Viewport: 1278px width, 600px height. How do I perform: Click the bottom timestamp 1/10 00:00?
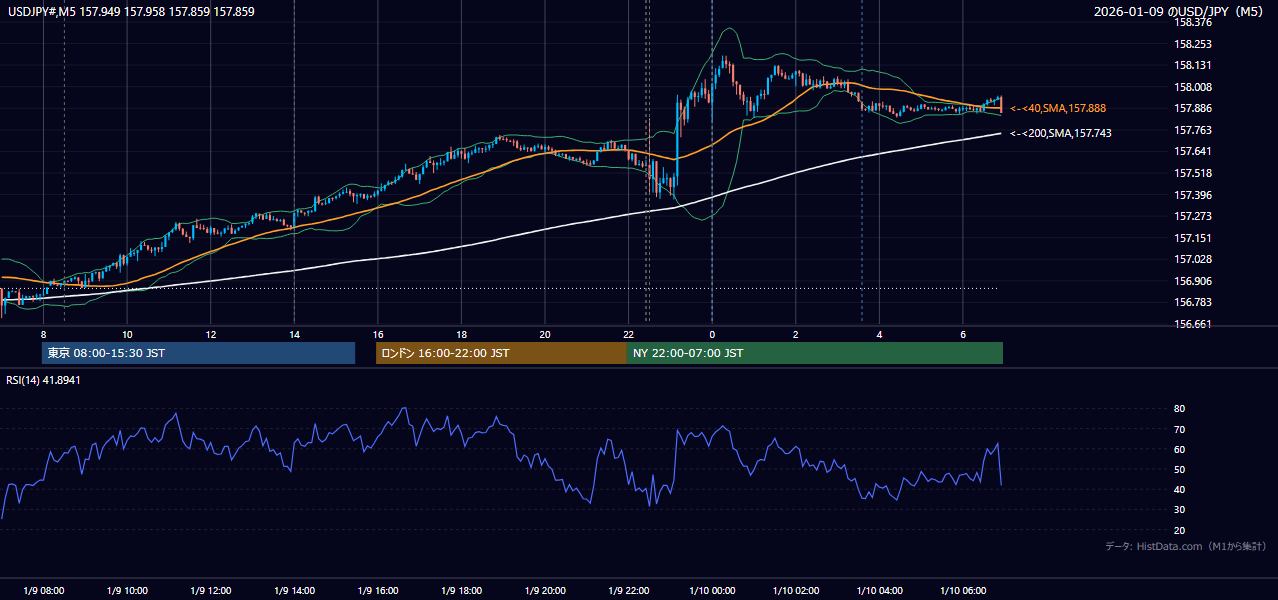pos(711,590)
